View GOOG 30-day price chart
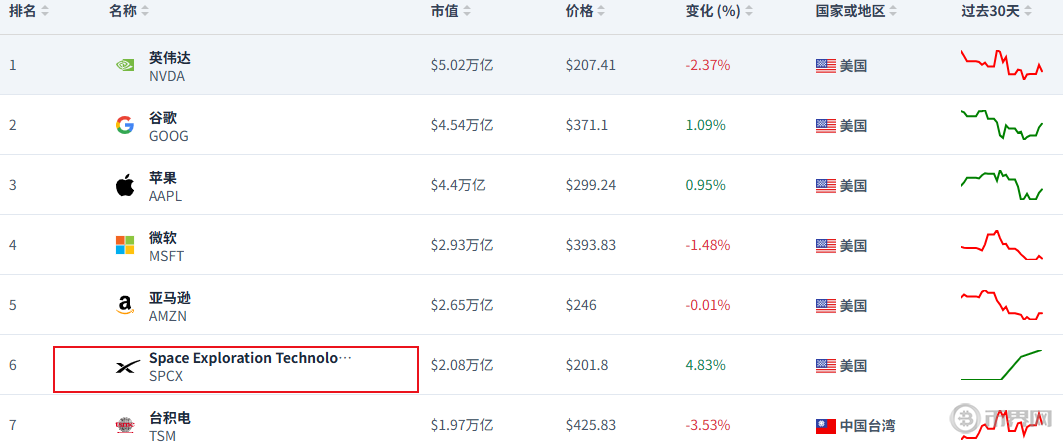This screenshot has width=1063, height=446. (1002, 124)
